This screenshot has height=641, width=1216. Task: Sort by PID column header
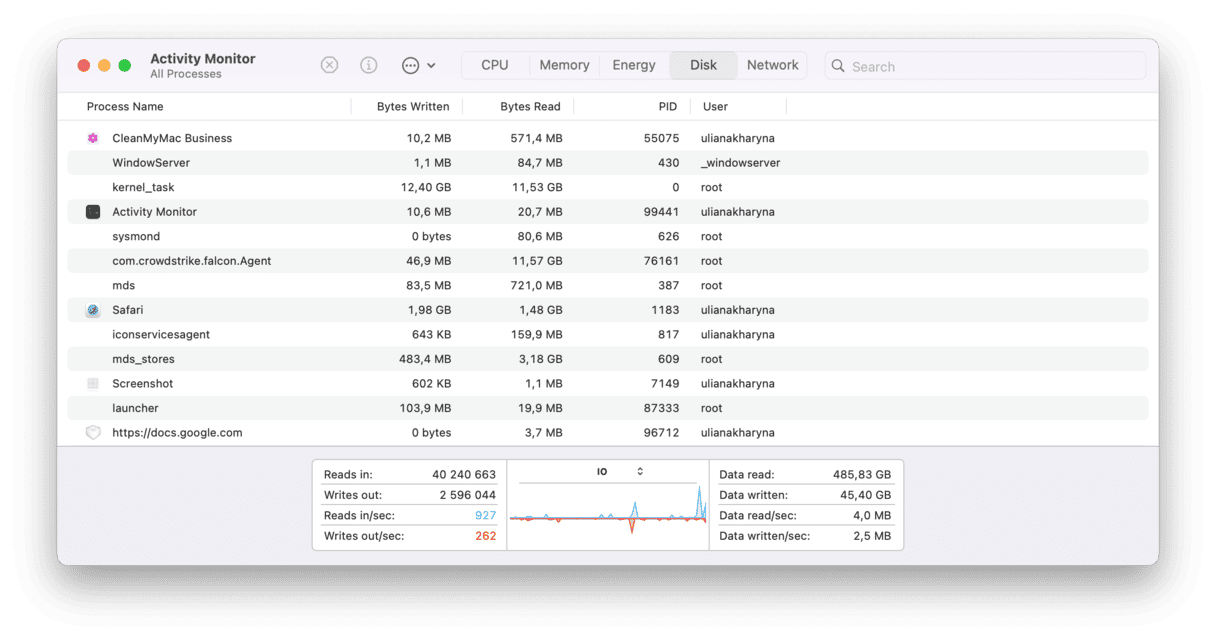pyautogui.click(x=668, y=107)
